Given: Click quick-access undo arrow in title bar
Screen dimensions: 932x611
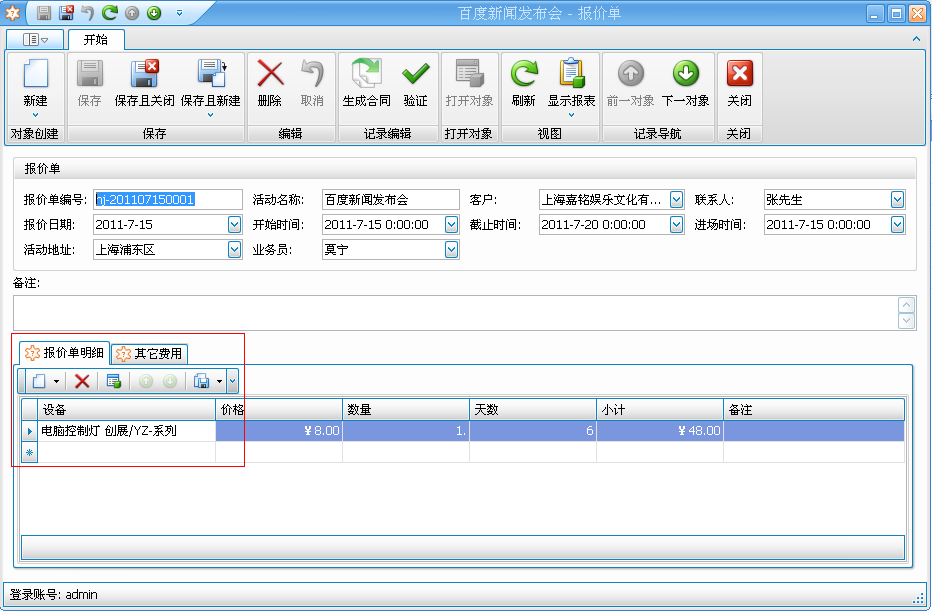Looking at the screenshot, I should point(88,12).
